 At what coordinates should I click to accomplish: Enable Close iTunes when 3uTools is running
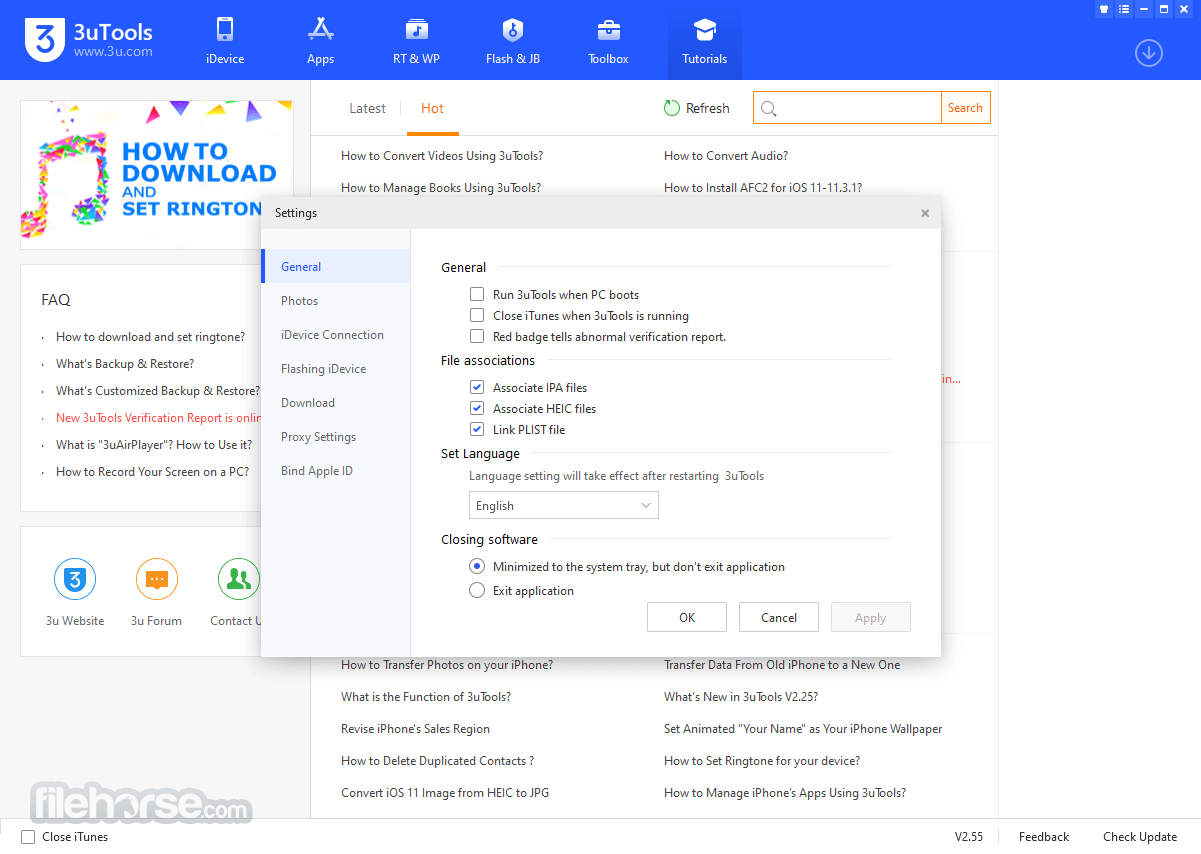coord(477,316)
